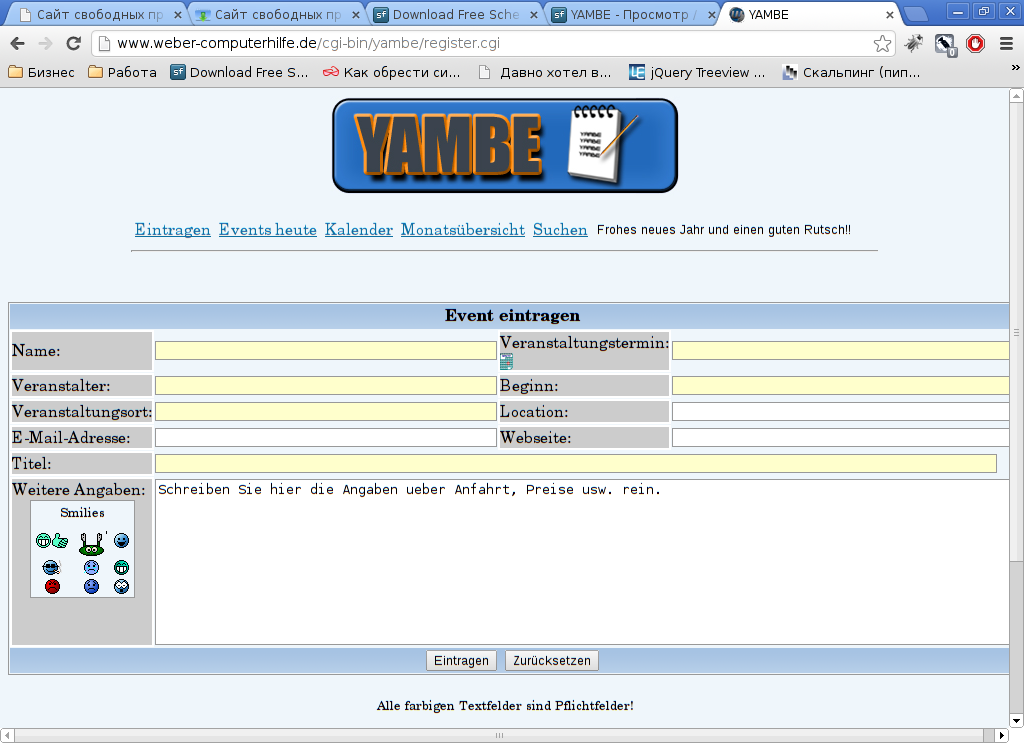The image size is (1024, 743).
Task: Click the YAMBE logo banner
Action: point(505,146)
